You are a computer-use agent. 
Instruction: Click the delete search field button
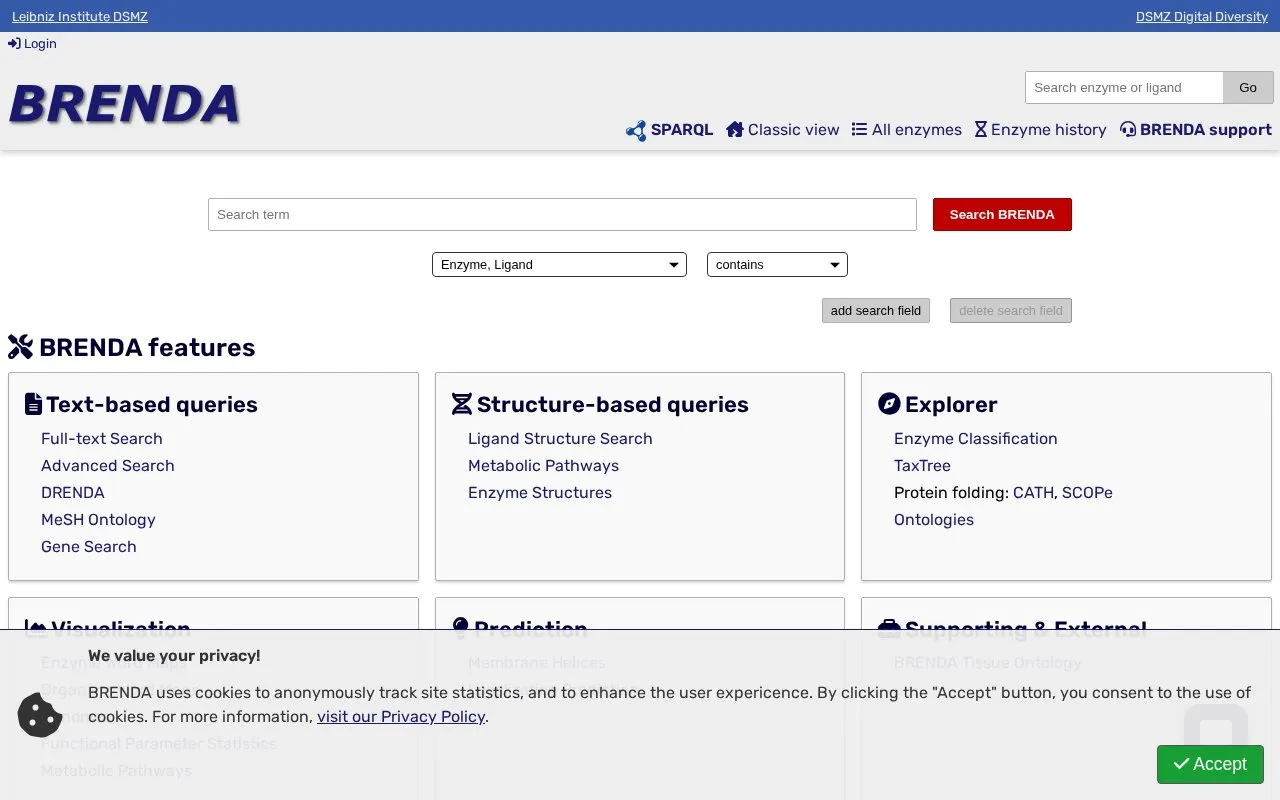(1011, 310)
